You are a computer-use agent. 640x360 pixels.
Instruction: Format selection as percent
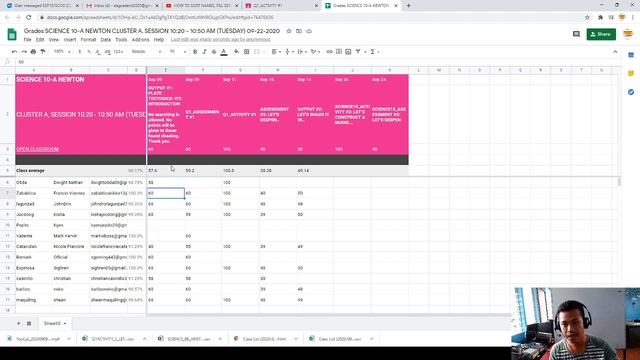tap(89, 52)
